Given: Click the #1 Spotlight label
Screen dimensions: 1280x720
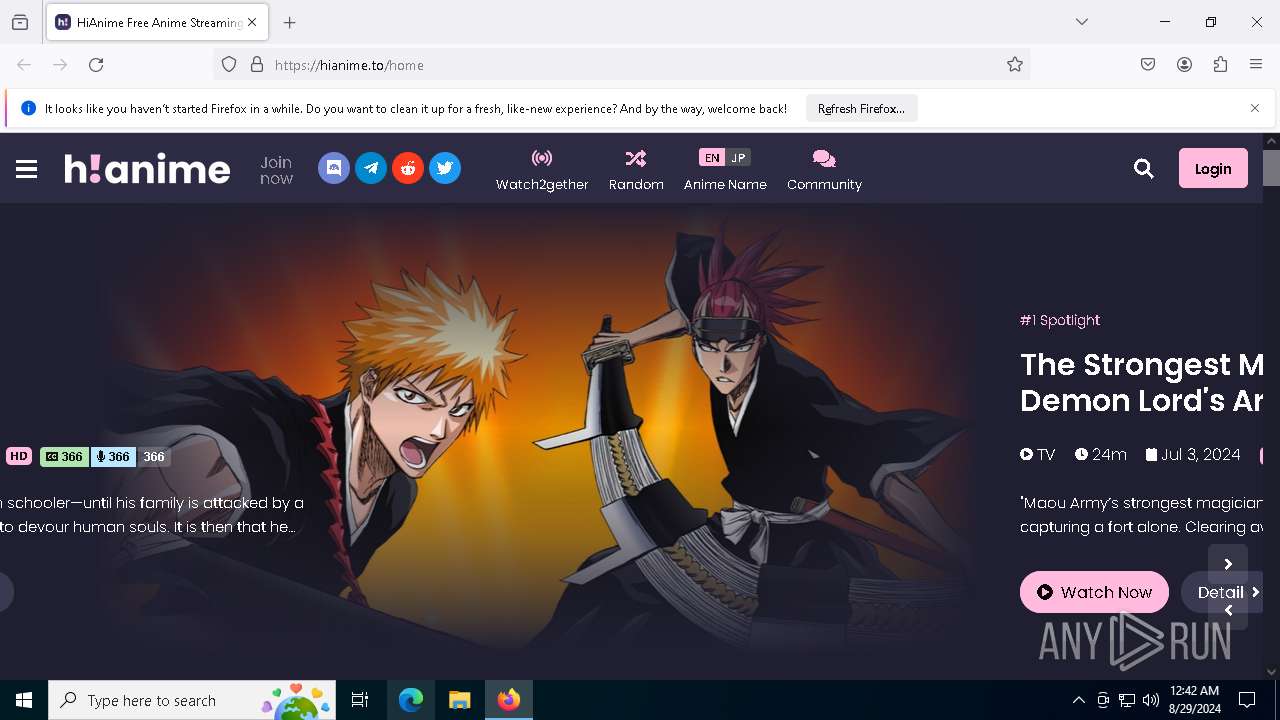Looking at the screenshot, I should point(1060,320).
